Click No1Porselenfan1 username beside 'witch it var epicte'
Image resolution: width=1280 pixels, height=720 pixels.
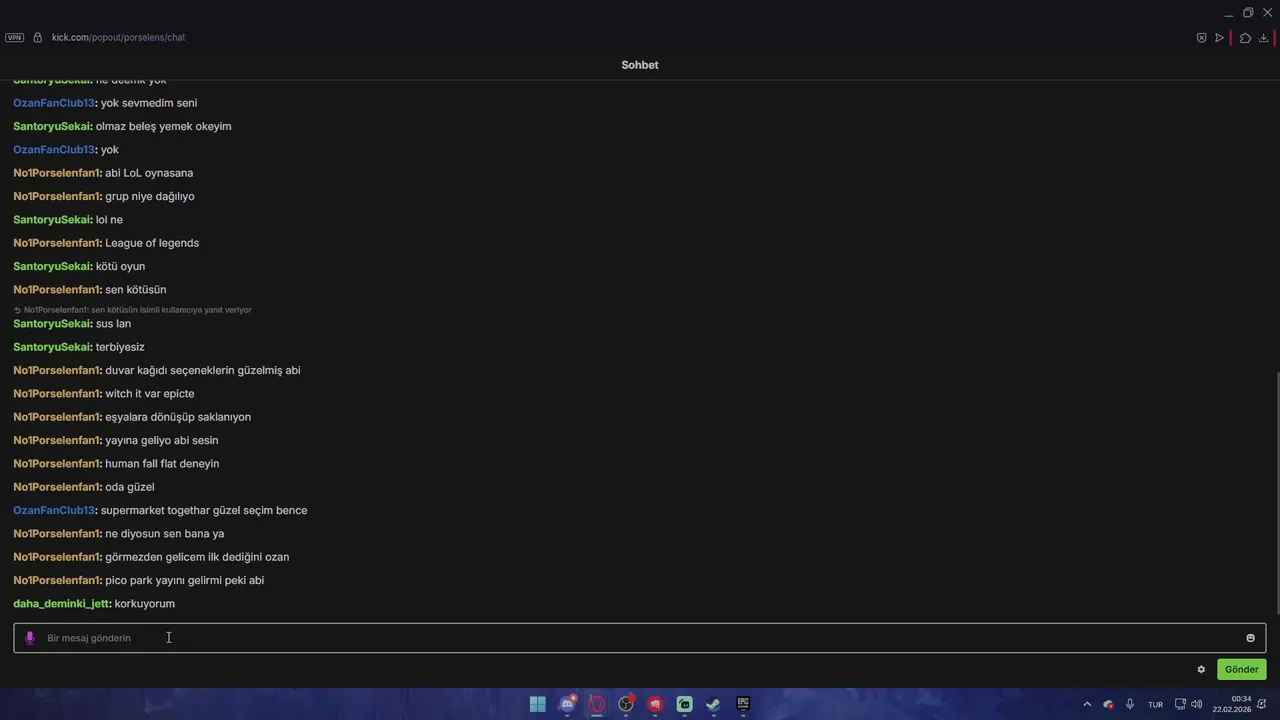tap(57, 393)
